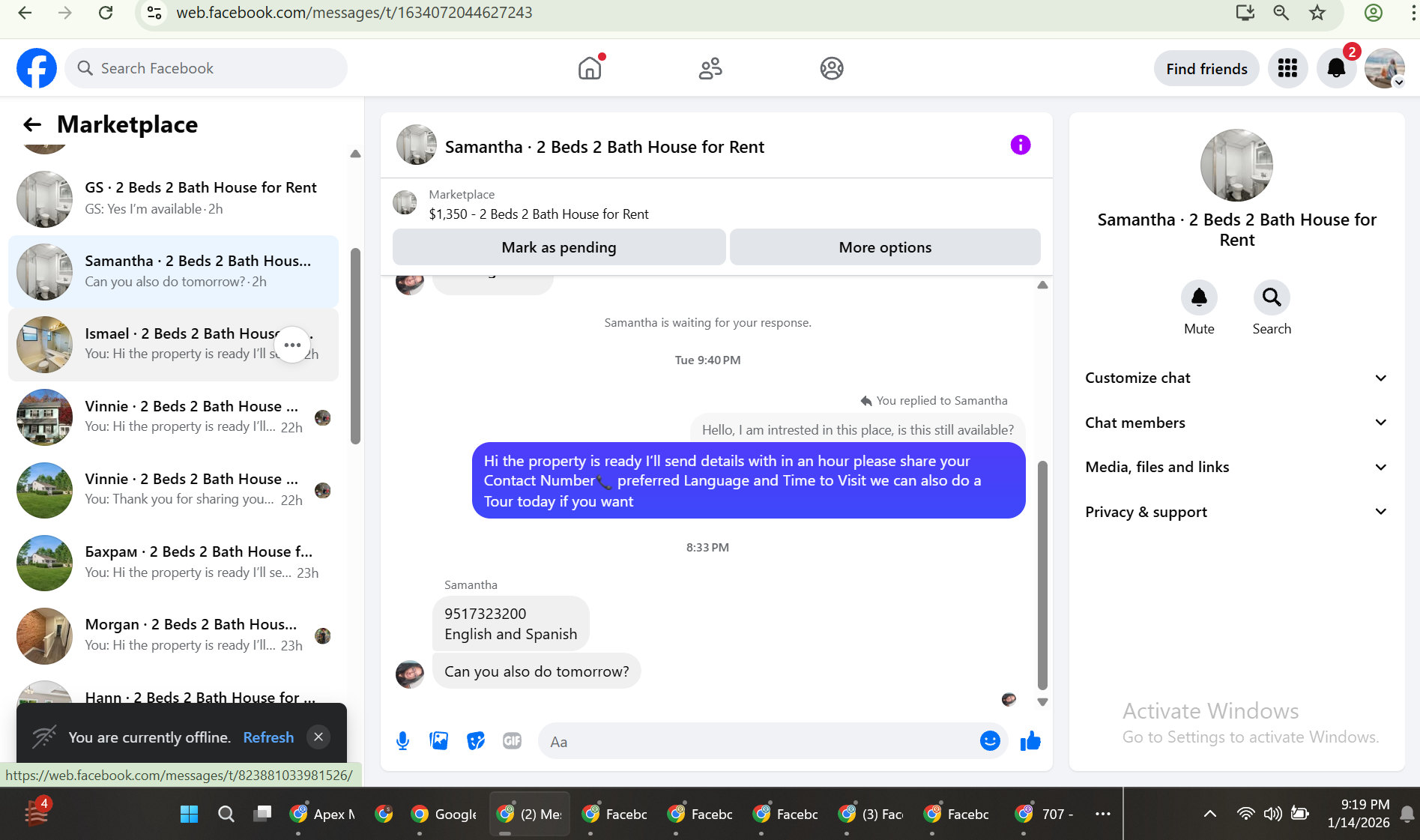Bookmark this page with the star icon
Viewport: 1420px width, 840px height.
(x=1317, y=13)
